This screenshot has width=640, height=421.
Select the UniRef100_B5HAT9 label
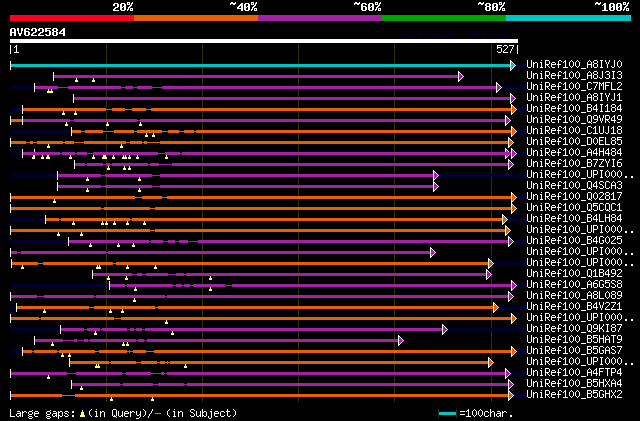point(574,339)
